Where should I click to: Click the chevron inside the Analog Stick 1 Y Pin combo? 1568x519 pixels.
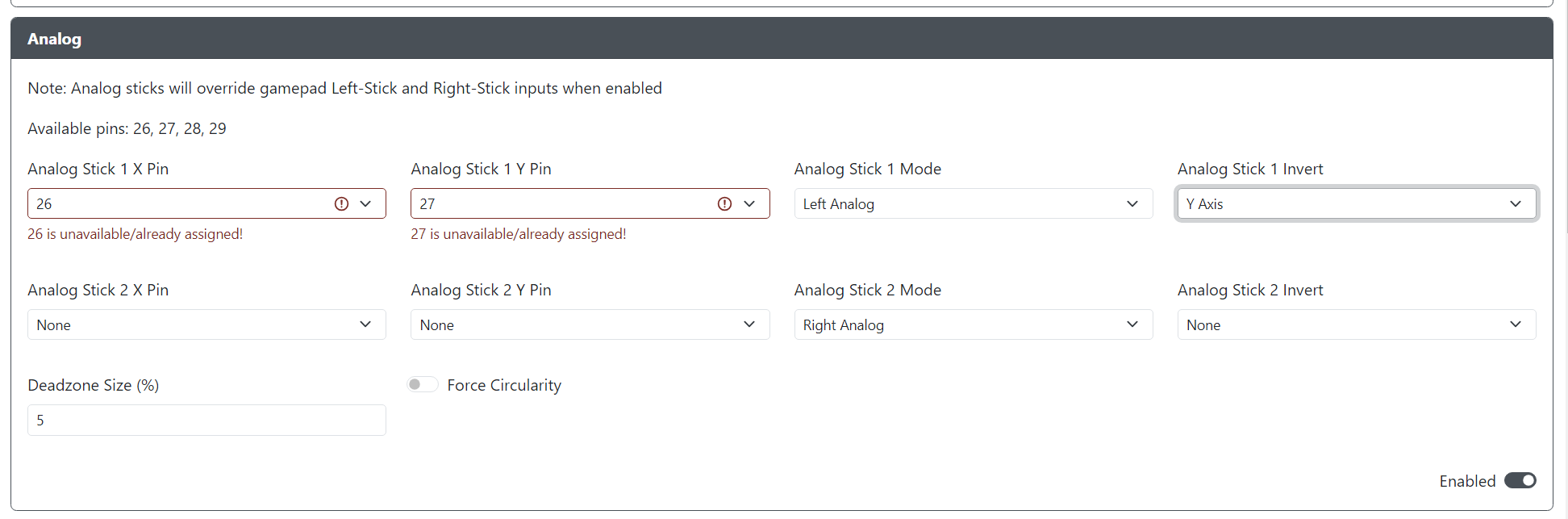(749, 203)
